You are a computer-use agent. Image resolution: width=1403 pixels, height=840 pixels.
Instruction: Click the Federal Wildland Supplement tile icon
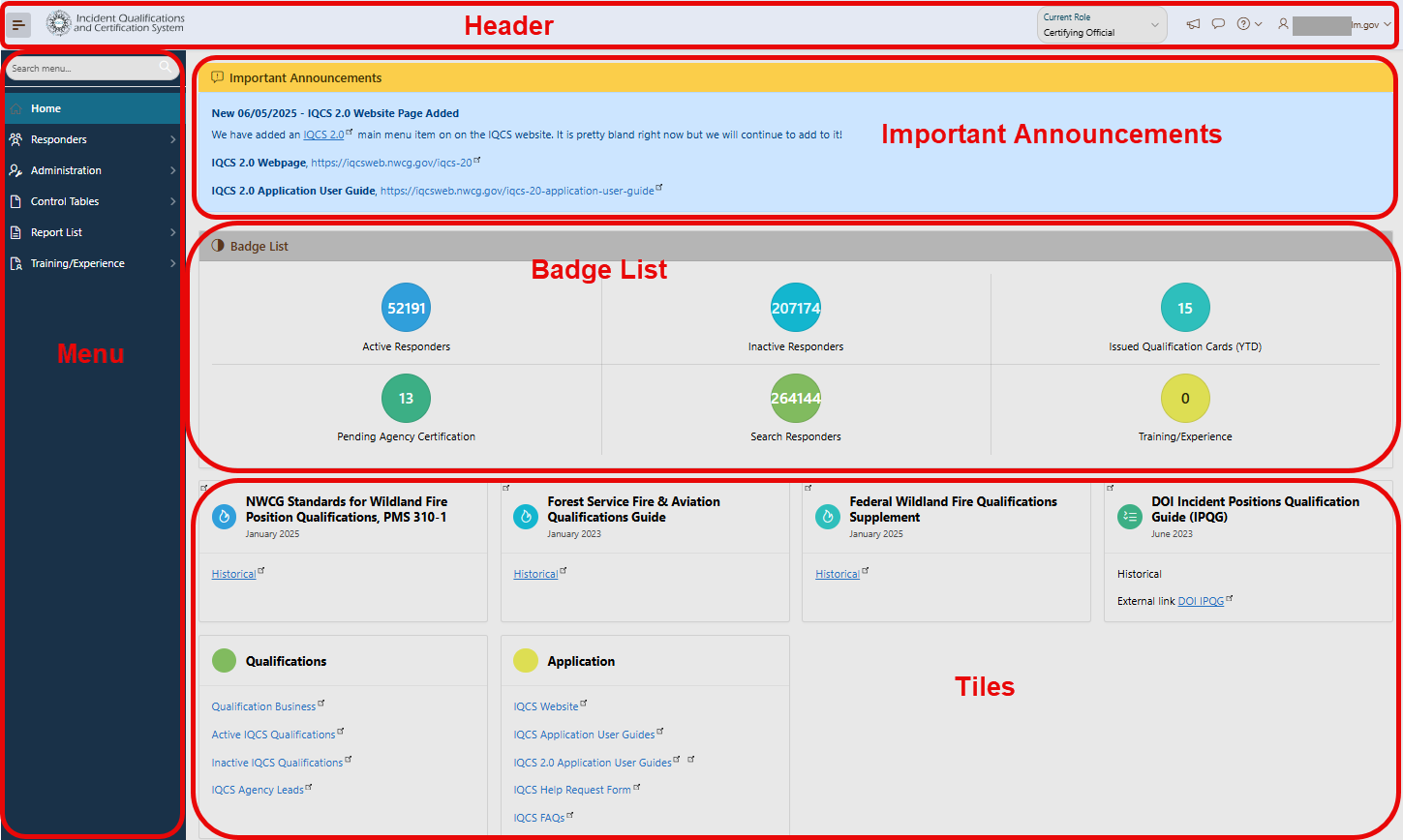pyautogui.click(x=828, y=517)
